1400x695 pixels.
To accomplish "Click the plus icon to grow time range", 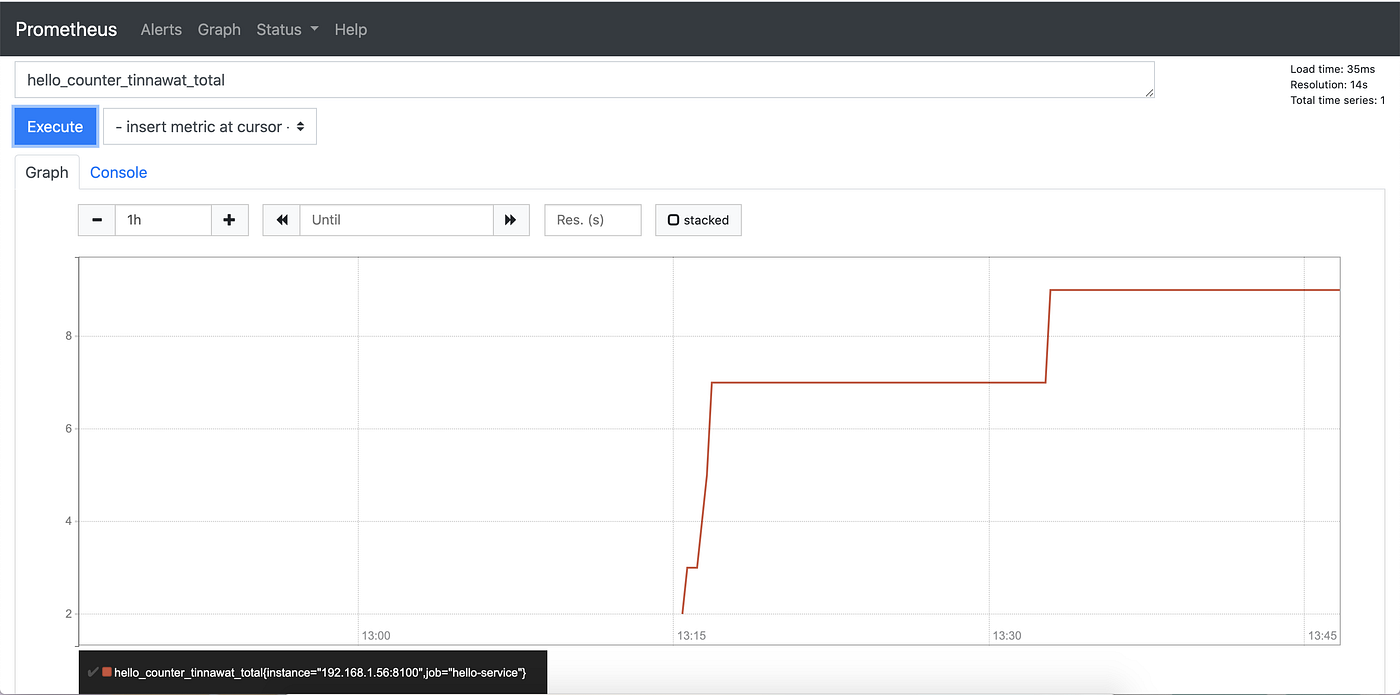I will click(x=229, y=220).
